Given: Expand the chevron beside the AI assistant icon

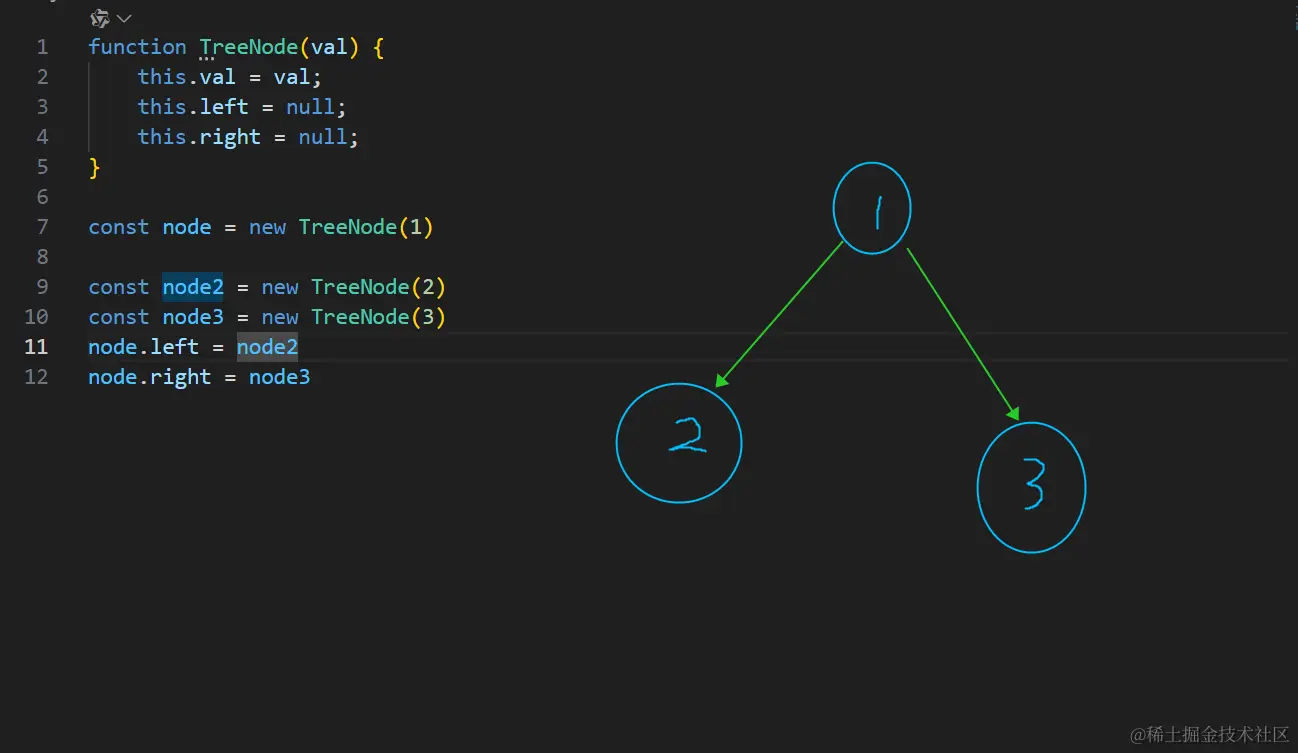Looking at the screenshot, I should 124,18.
